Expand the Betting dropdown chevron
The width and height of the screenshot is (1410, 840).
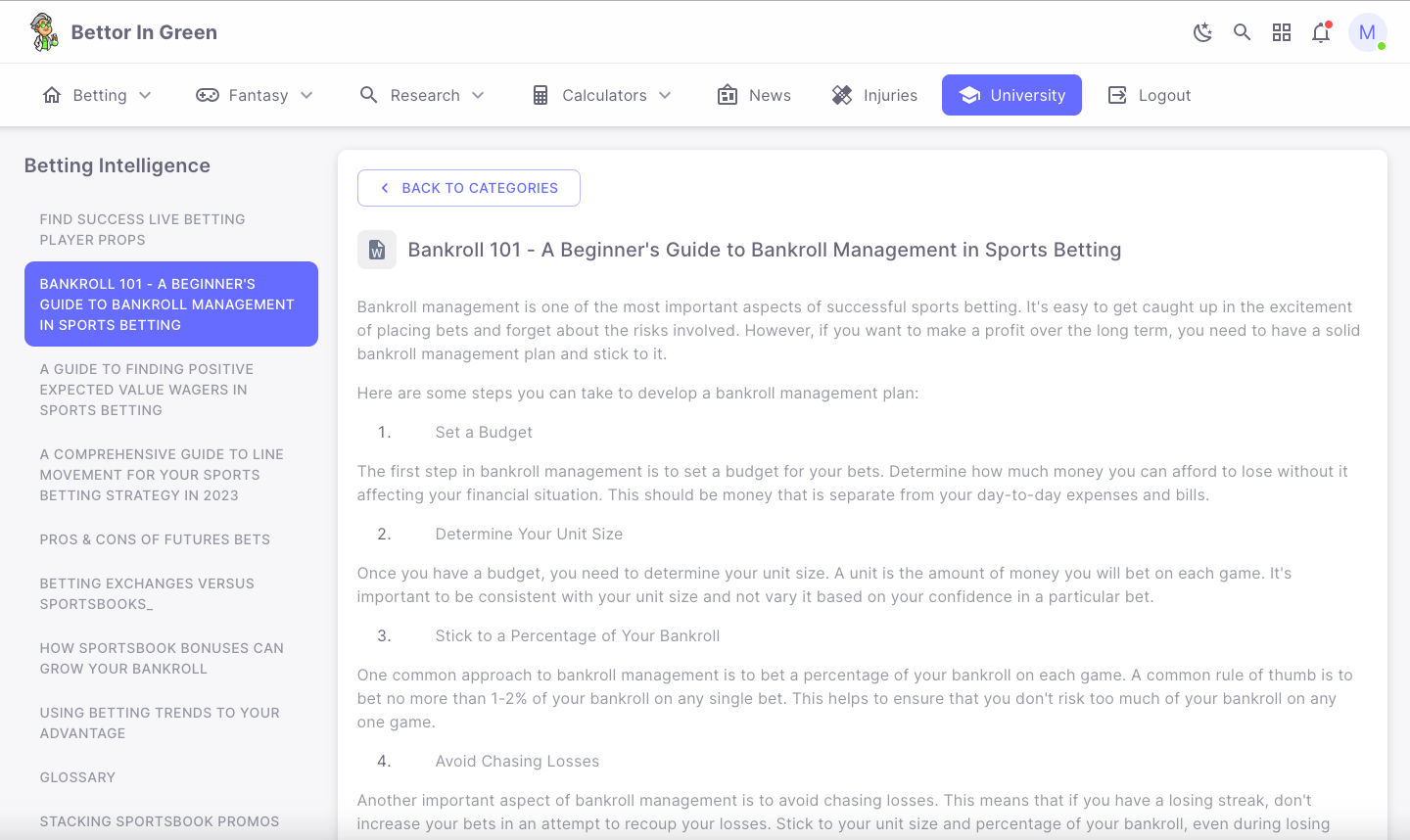145,95
